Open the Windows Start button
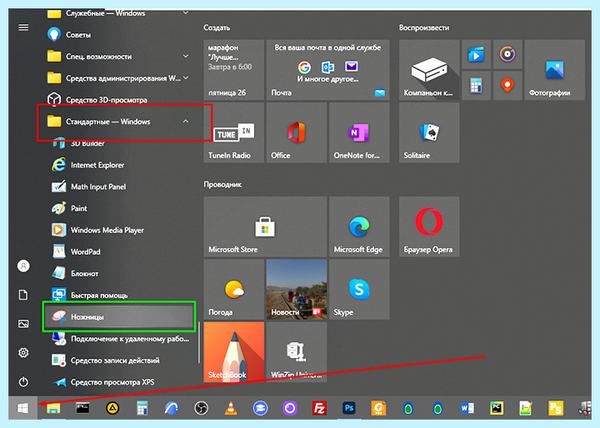The image size is (600, 428). pyautogui.click(x=23, y=408)
